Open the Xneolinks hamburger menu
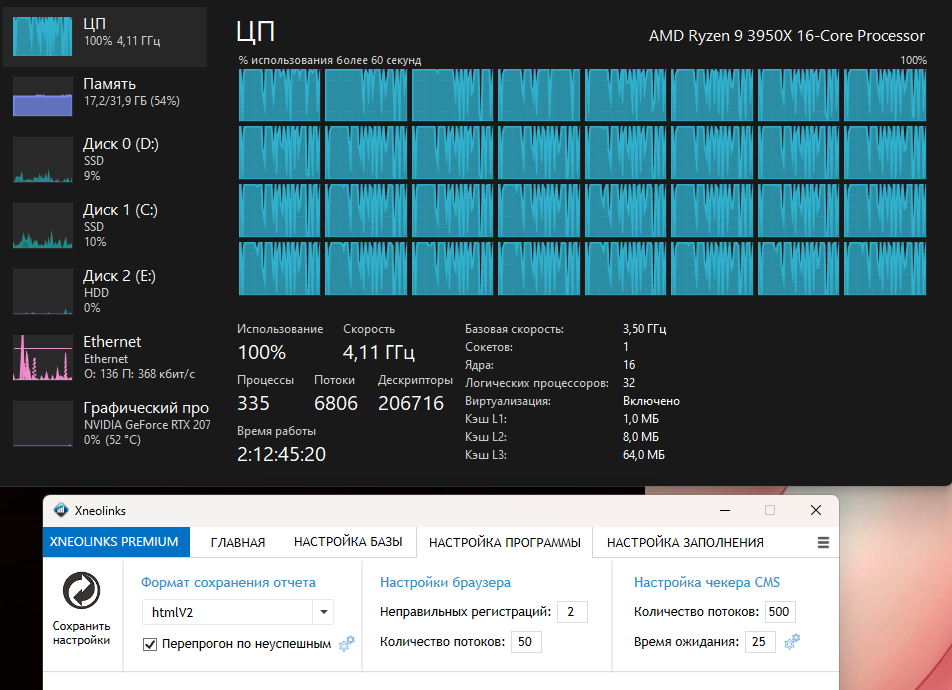 coord(823,542)
